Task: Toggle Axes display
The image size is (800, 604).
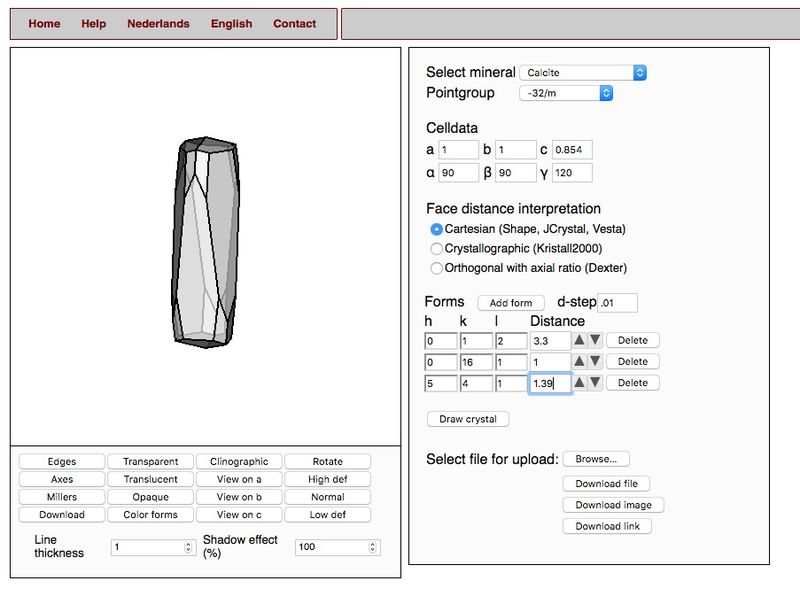Action: click(62, 479)
